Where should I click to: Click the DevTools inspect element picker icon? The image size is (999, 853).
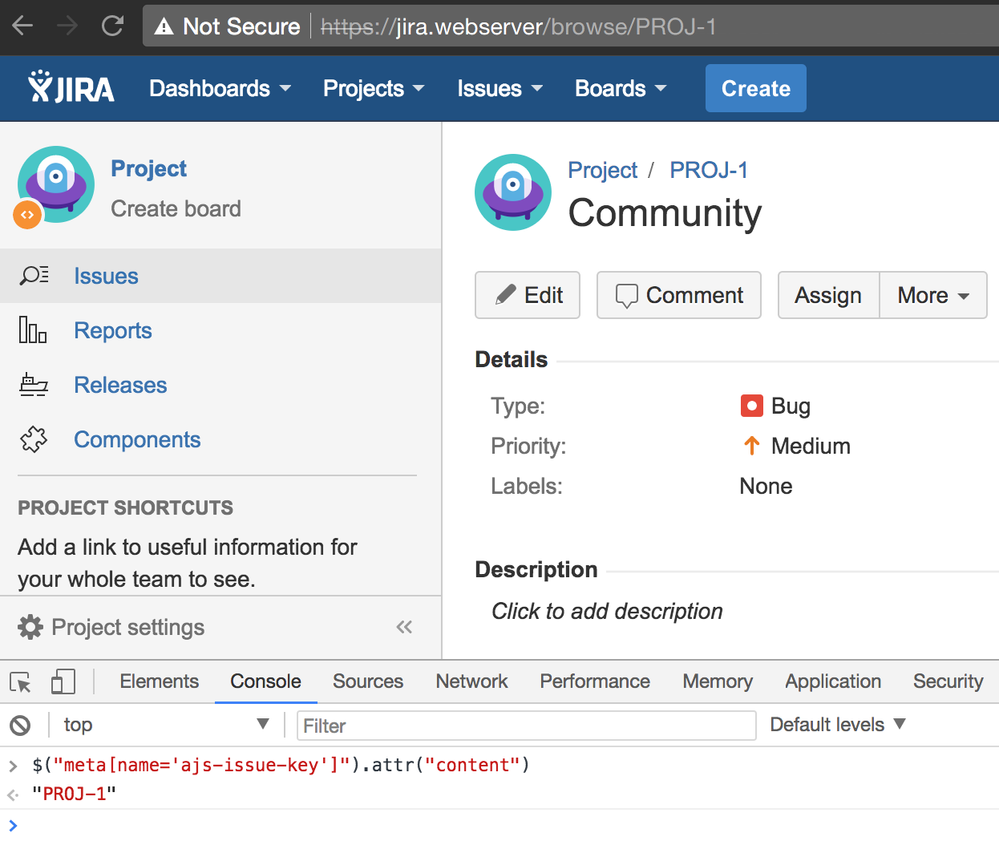pos(20,682)
